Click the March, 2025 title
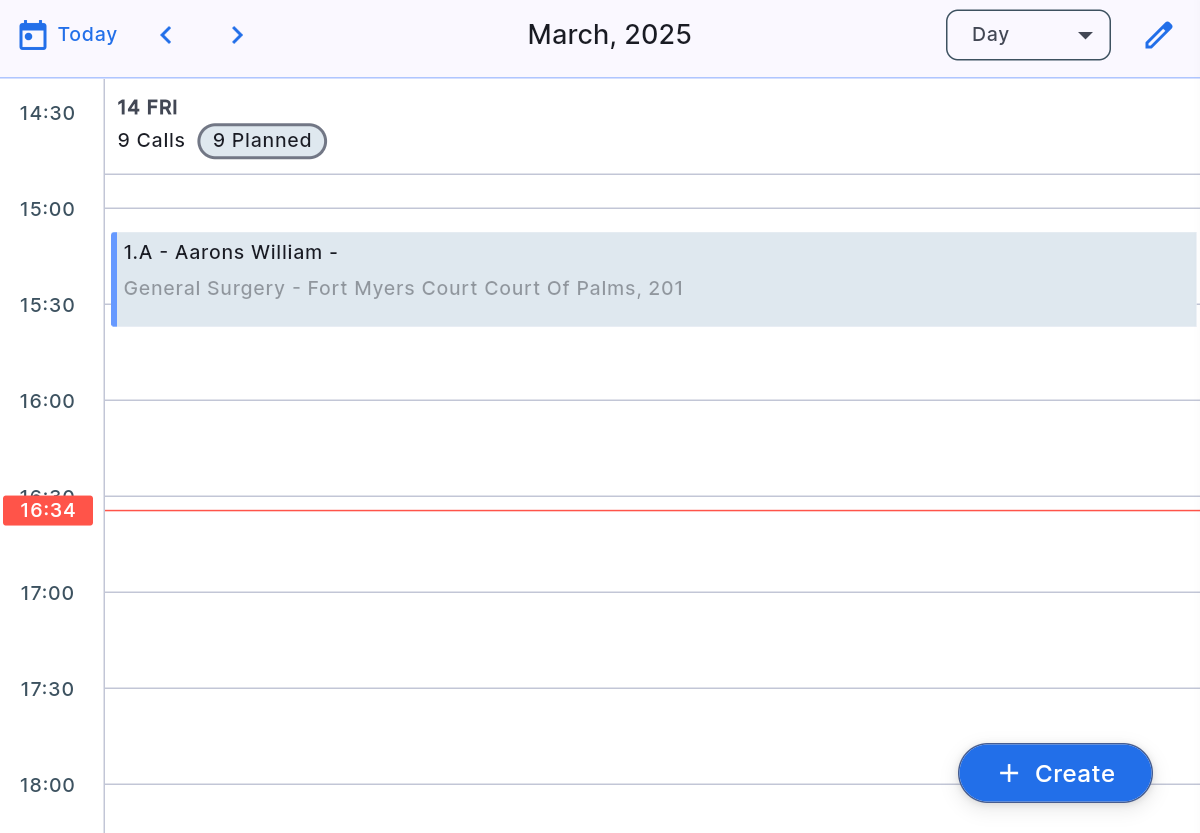Image resolution: width=1200 pixels, height=833 pixels. point(609,34)
